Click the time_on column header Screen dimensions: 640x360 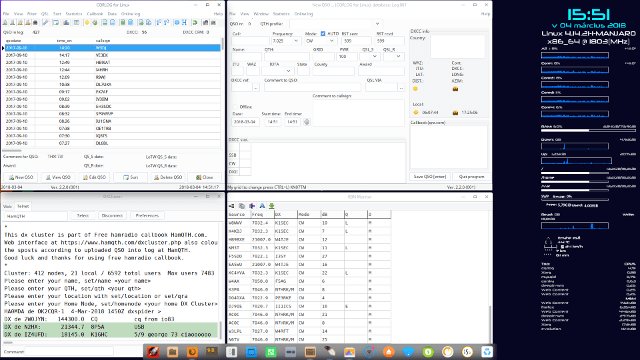64,41
